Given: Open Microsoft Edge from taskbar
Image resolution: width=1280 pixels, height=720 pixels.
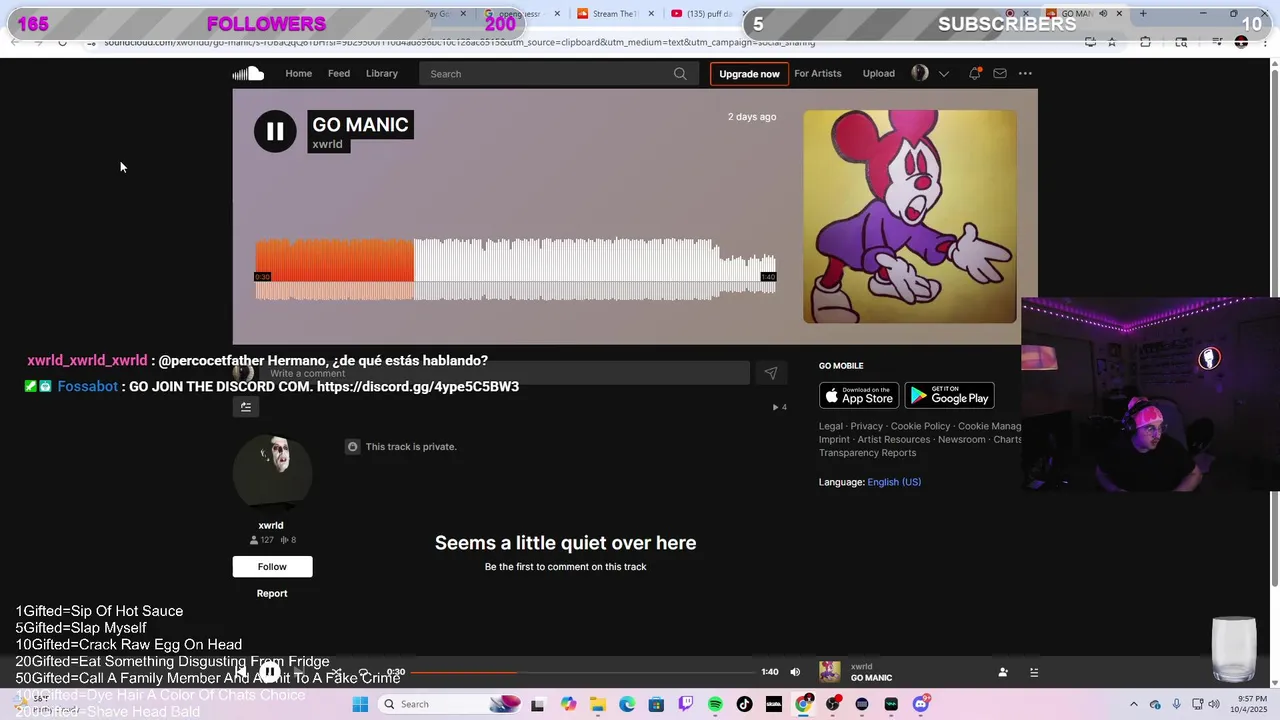Looking at the screenshot, I should (x=627, y=704).
